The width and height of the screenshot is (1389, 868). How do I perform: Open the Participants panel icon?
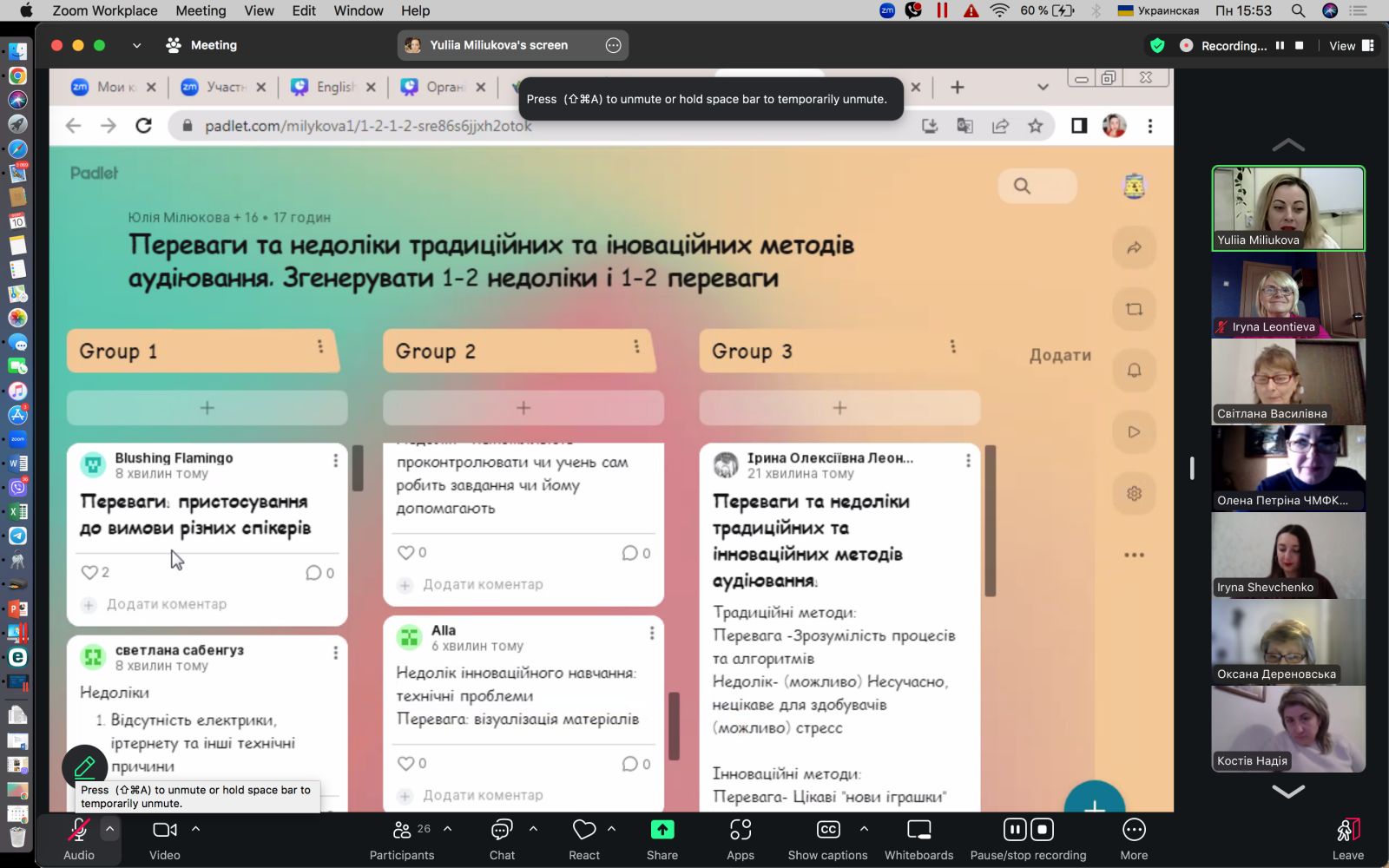[401, 831]
